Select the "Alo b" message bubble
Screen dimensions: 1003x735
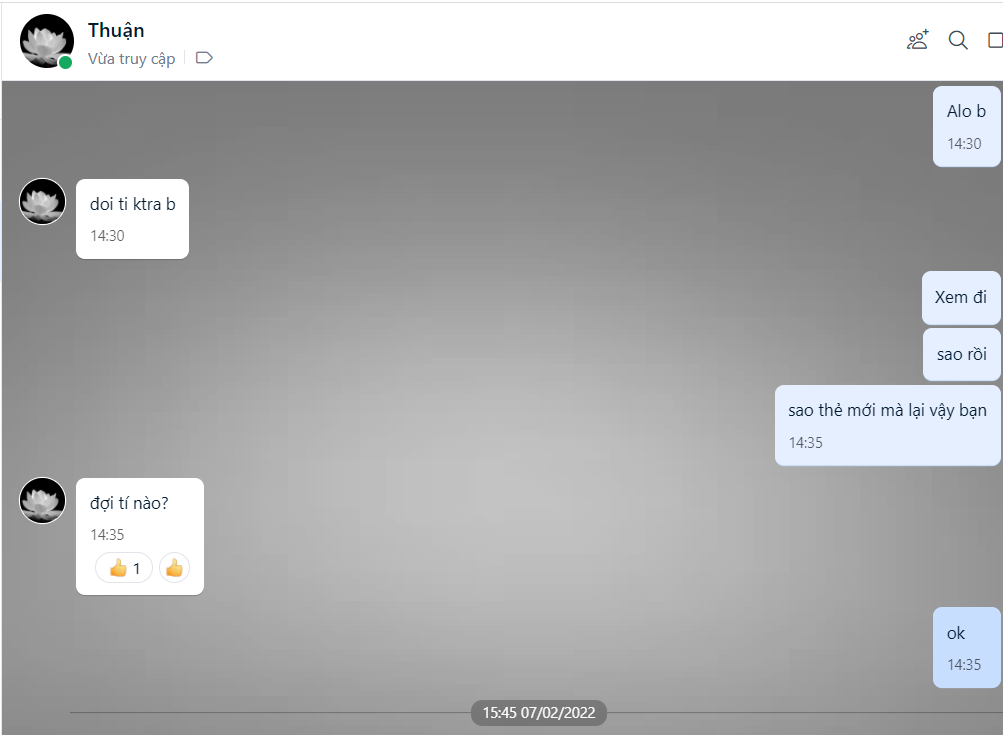(966, 112)
